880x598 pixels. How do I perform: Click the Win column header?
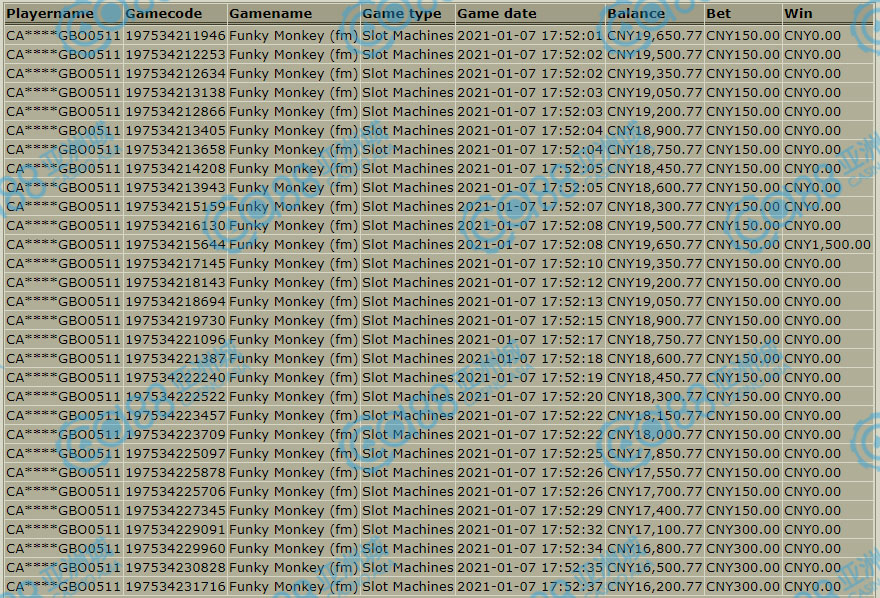[x=798, y=13]
